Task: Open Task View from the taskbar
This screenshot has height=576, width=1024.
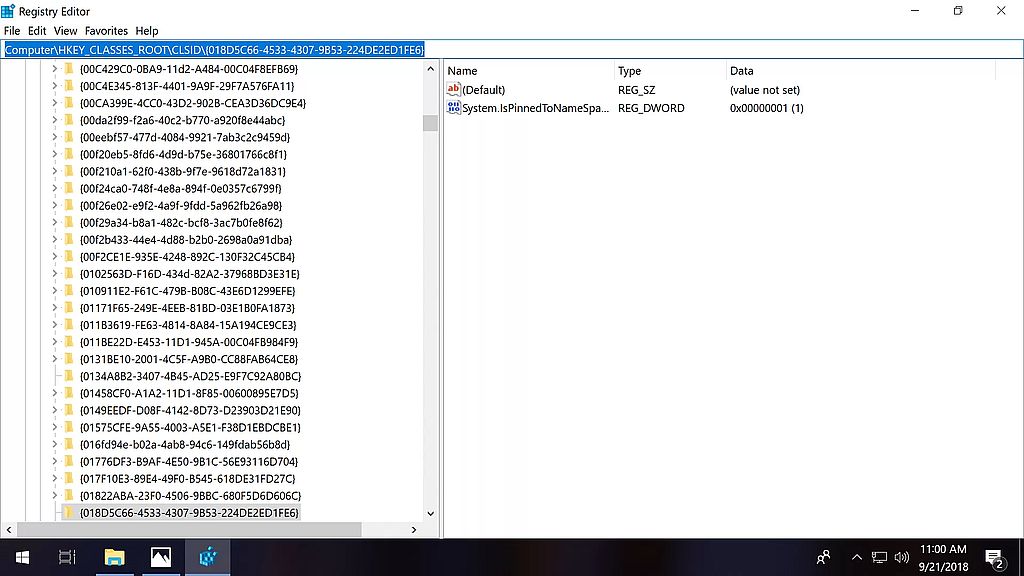Action: point(67,557)
